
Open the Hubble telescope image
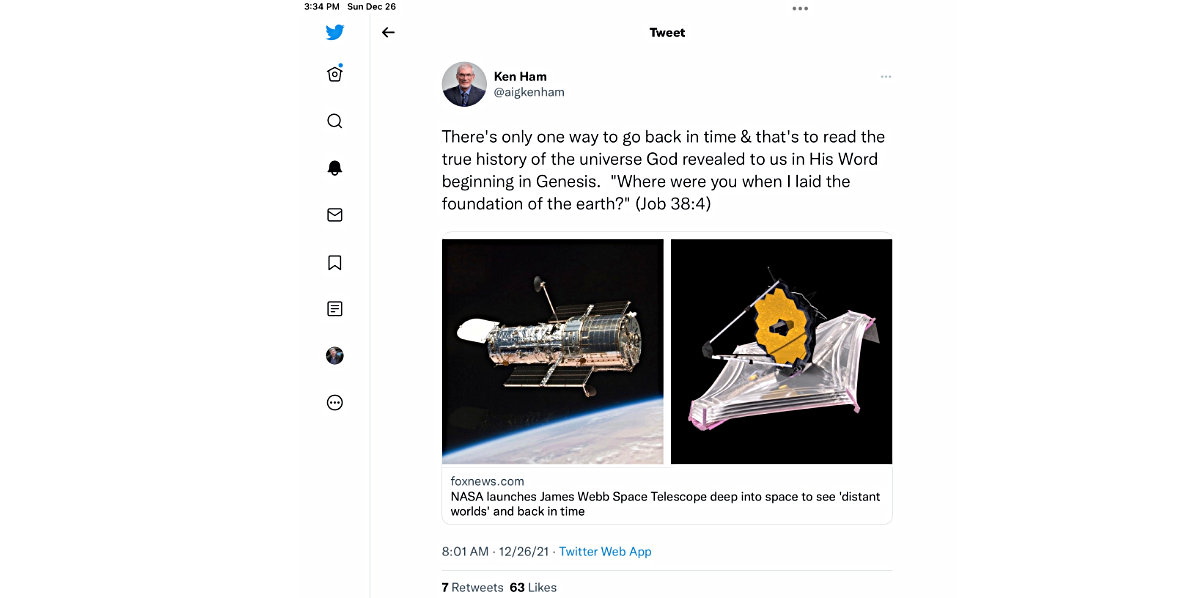click(x=553, y=351)
